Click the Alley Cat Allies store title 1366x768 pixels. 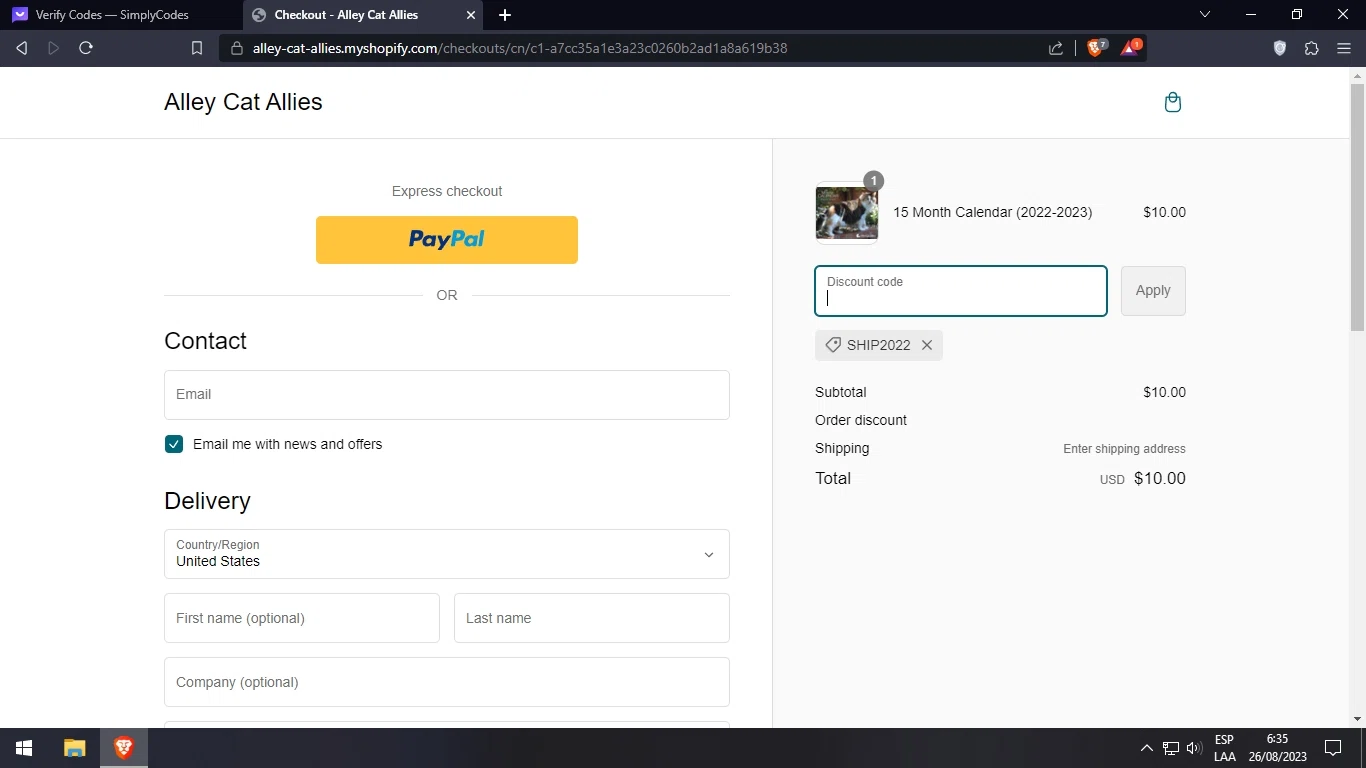(x=243, y=102)
